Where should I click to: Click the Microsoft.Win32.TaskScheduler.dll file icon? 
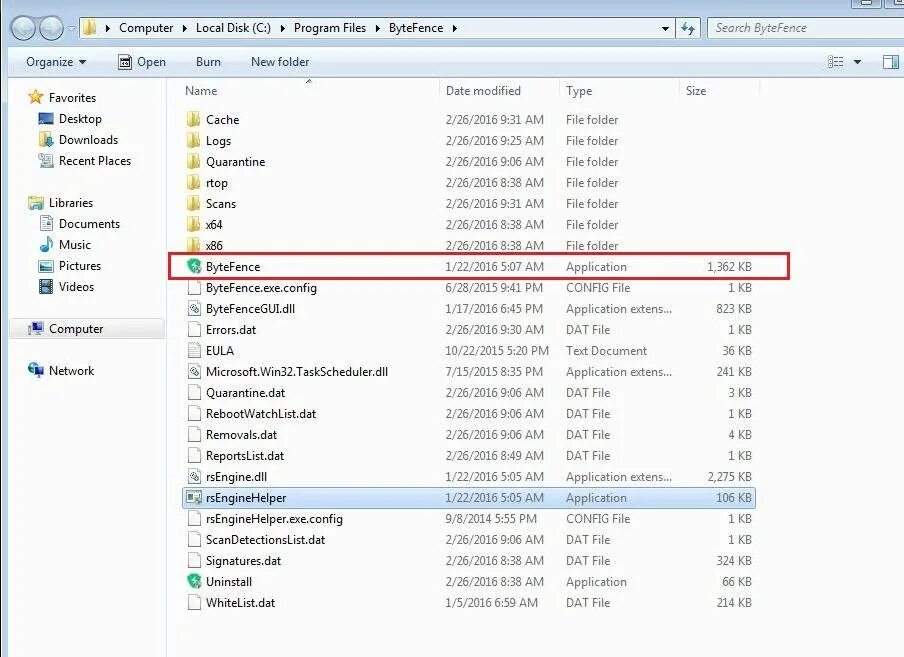[194, 372]
